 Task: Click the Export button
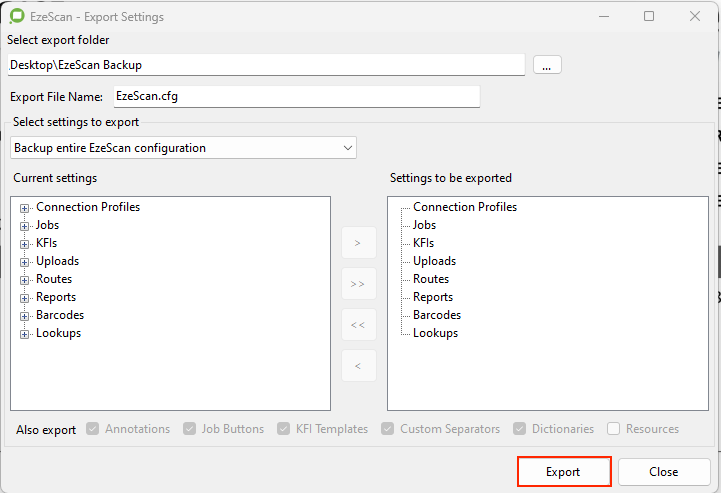563,472
